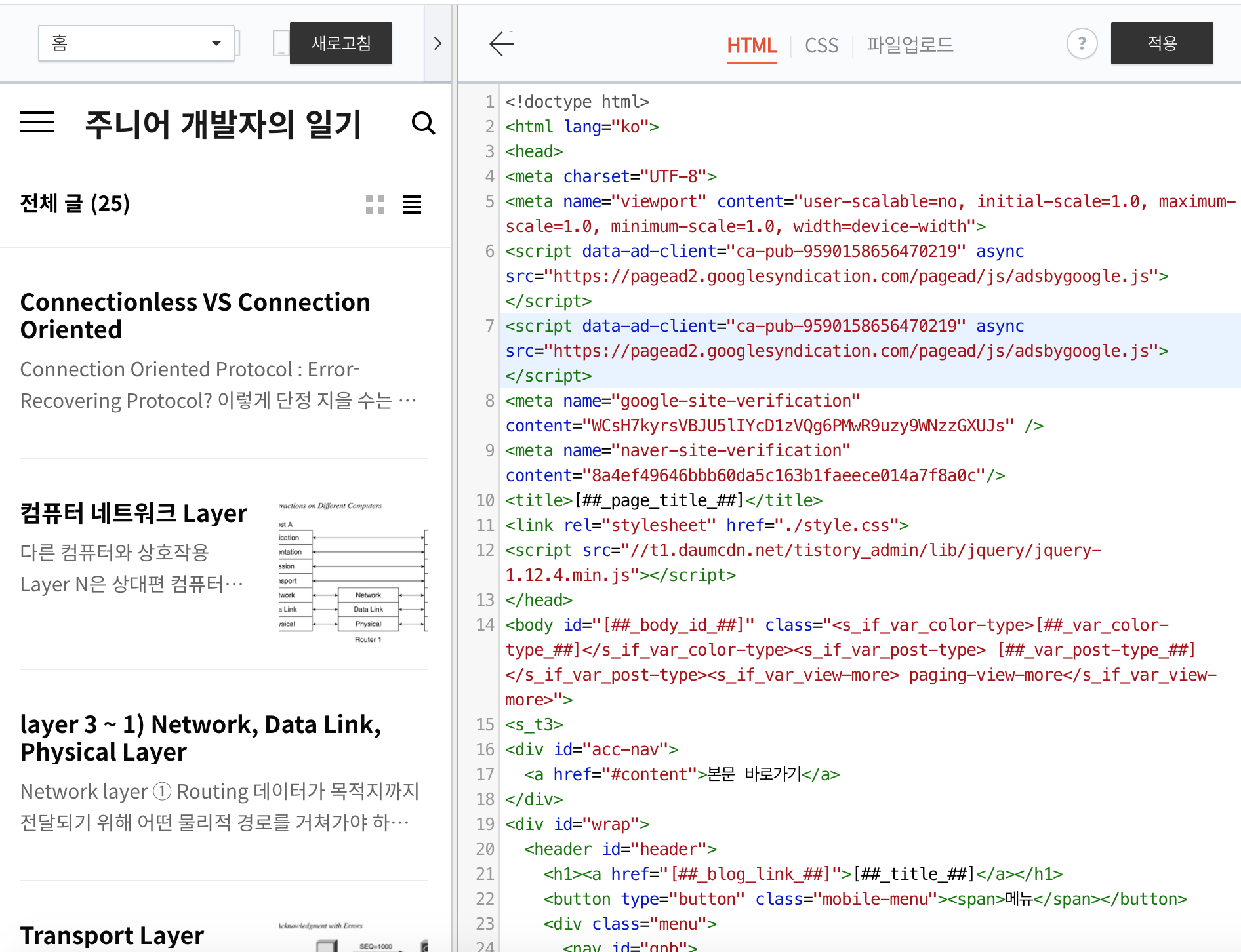Click the mobile-menu button code line
The image size is (1241, 952).
[x=866, y=899]
